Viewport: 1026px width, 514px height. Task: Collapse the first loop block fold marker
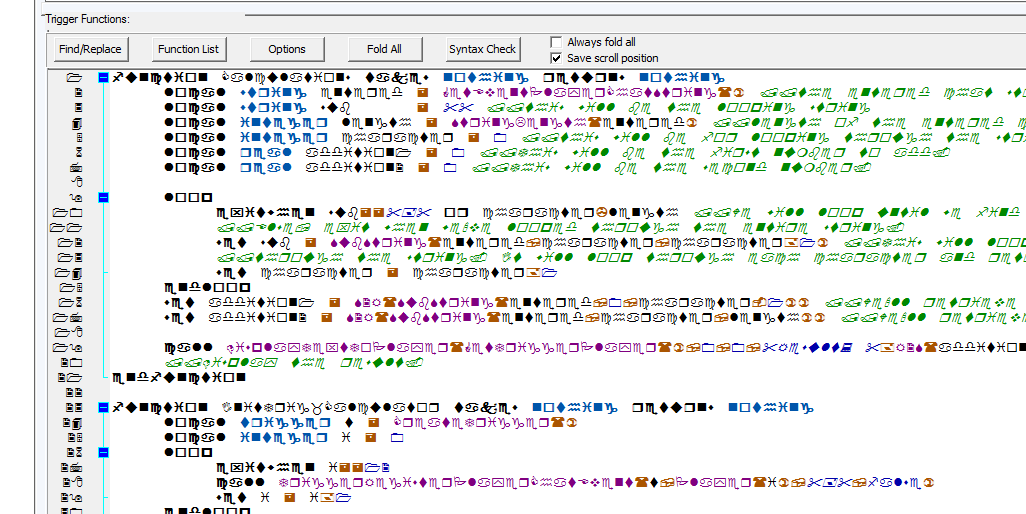103,197
